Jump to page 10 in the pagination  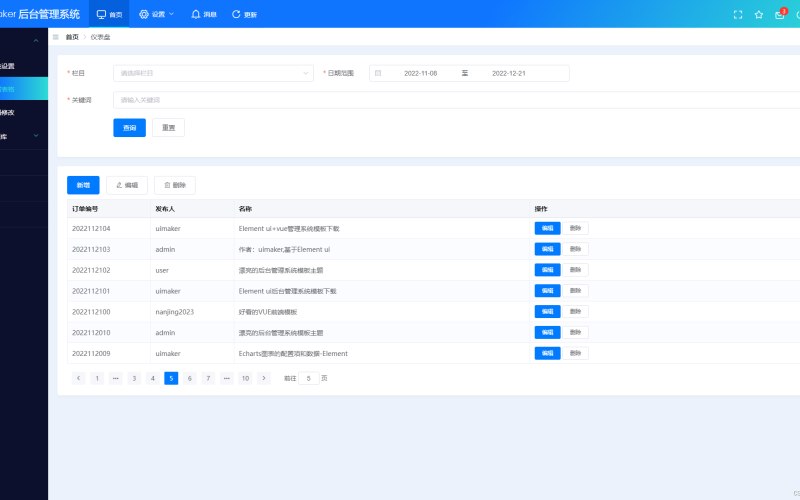[x=245, y=378]
